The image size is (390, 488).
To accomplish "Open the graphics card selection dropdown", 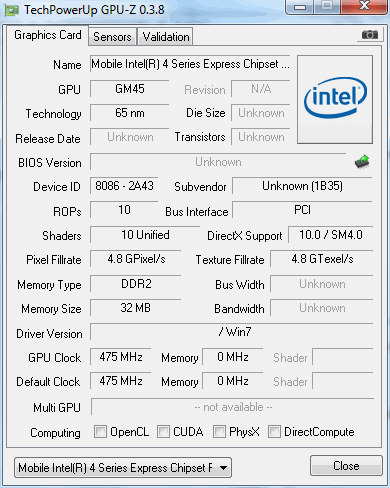I will pyautogui.click(x=123, y=467).
